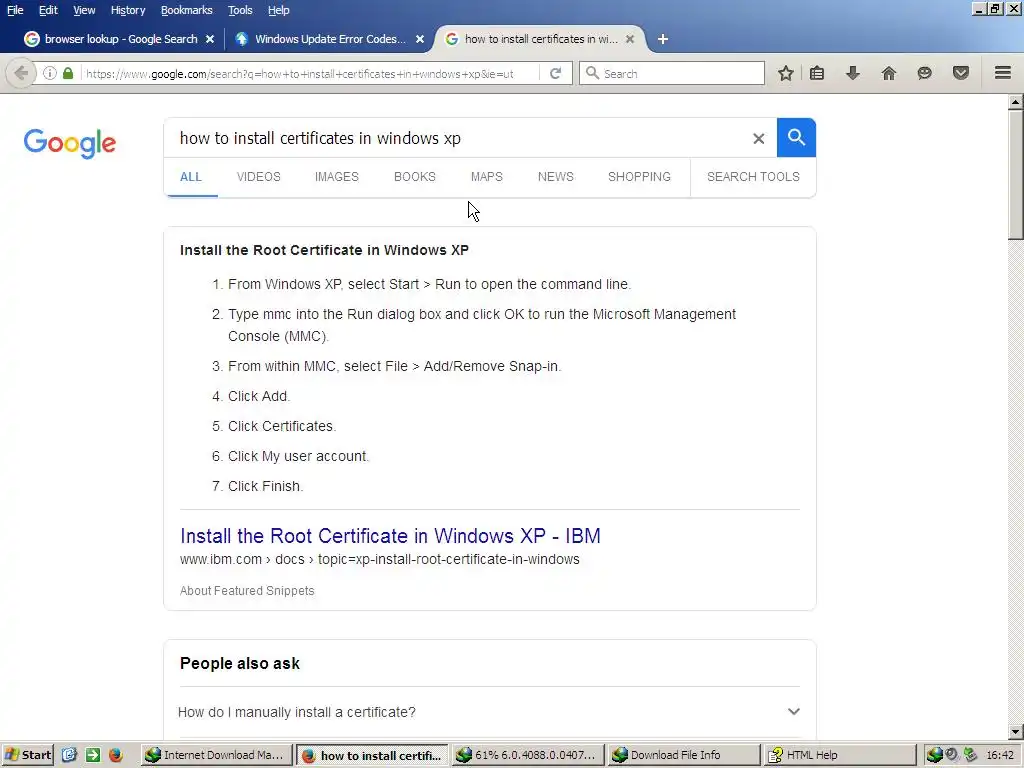Viewport: 1024px width, 768px height.
Task: Open the bookmarks list icon
Action: (x=817, y=73)
